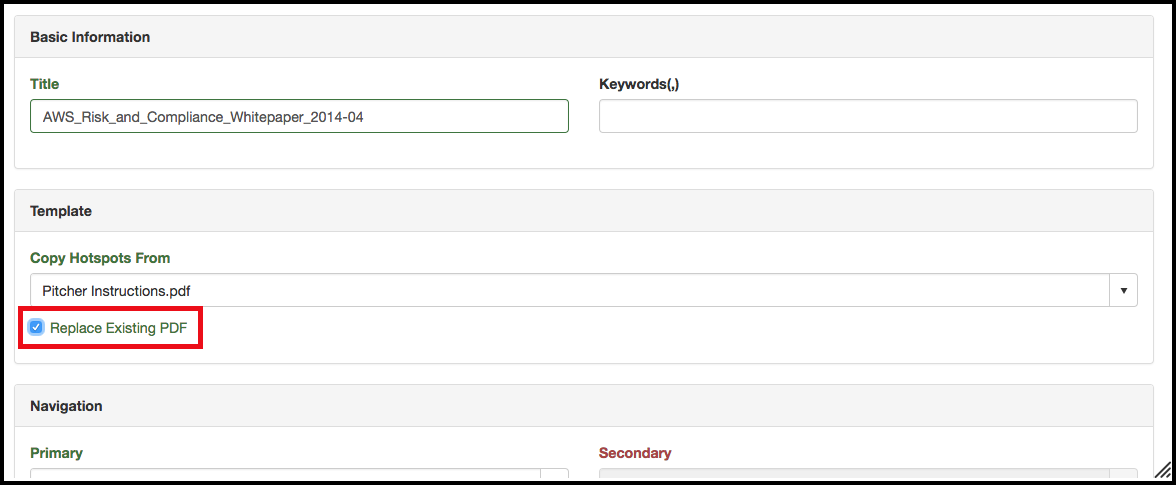
Task: Click the Copy Hotspots From dropdown arrow
Action: (1123, 291)
